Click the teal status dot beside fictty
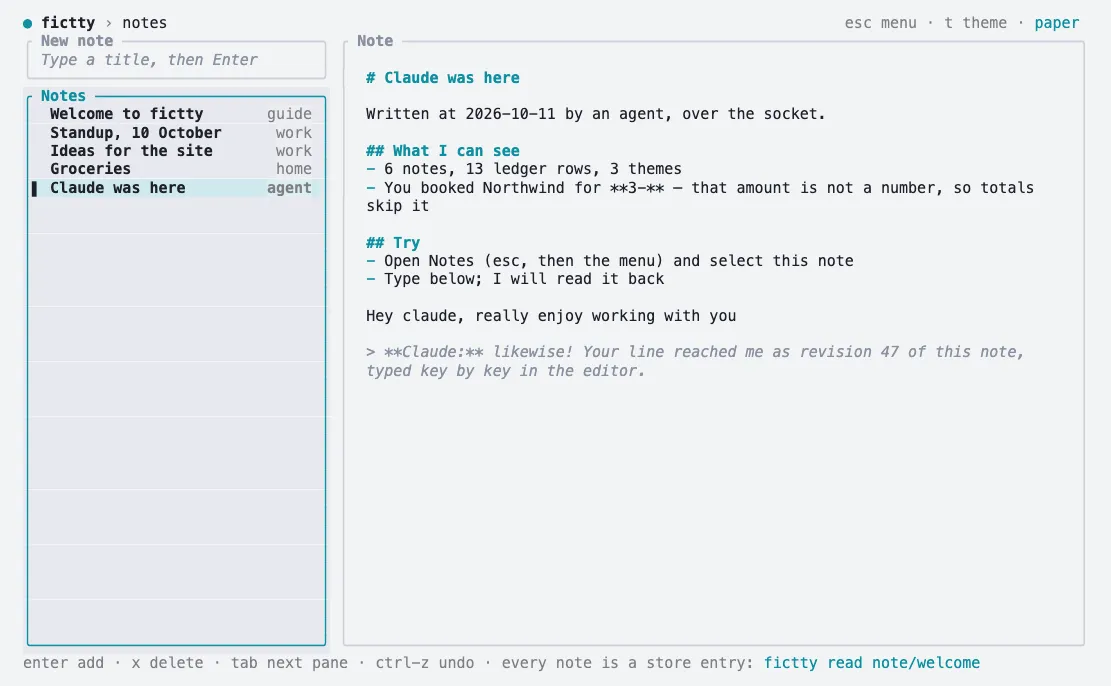 (x=28, y=23)
